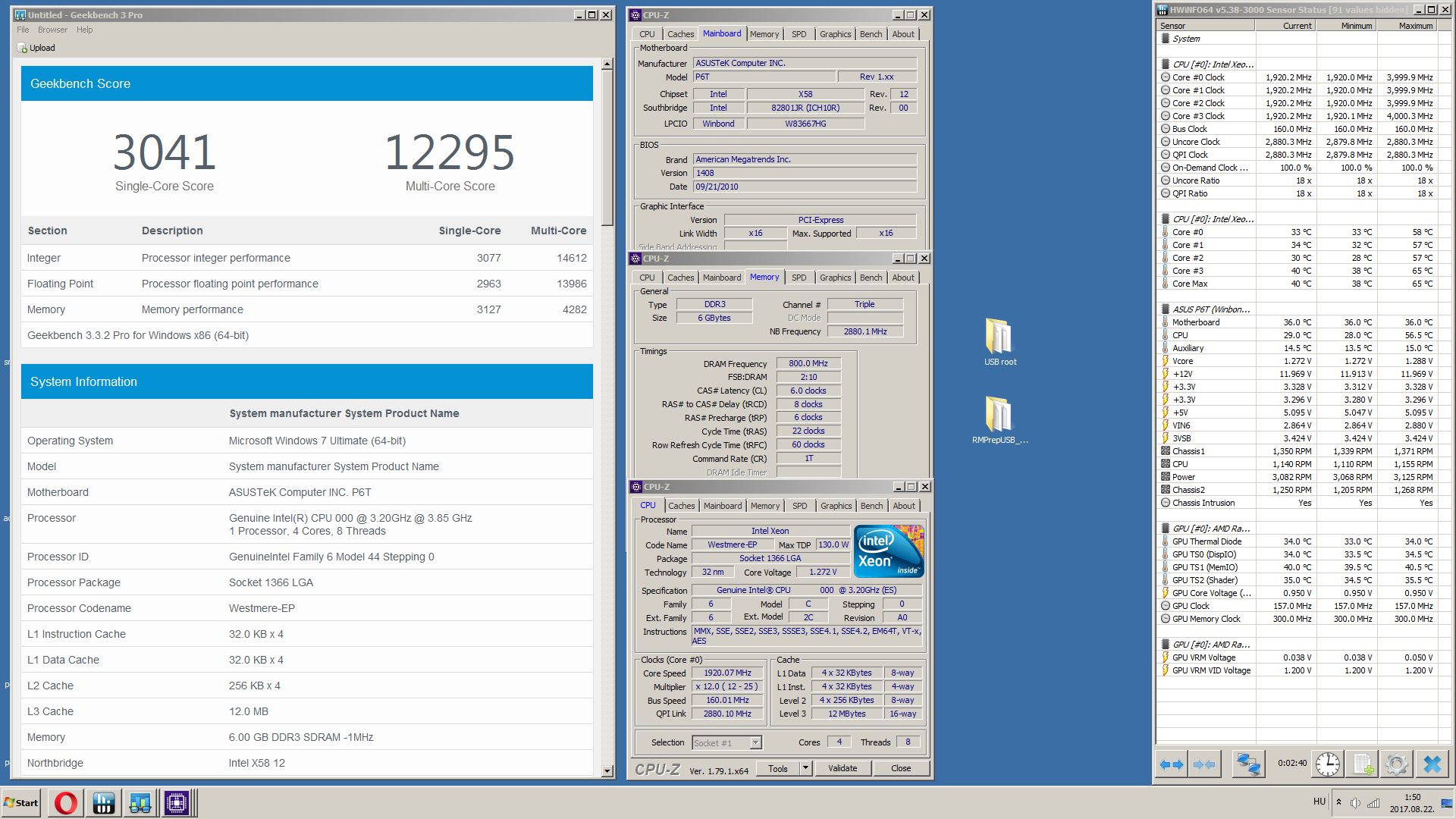1456x819 pixels.
Task: Click the Geekbench vertical scrollbar thumb
Action: tap(607, 148)
